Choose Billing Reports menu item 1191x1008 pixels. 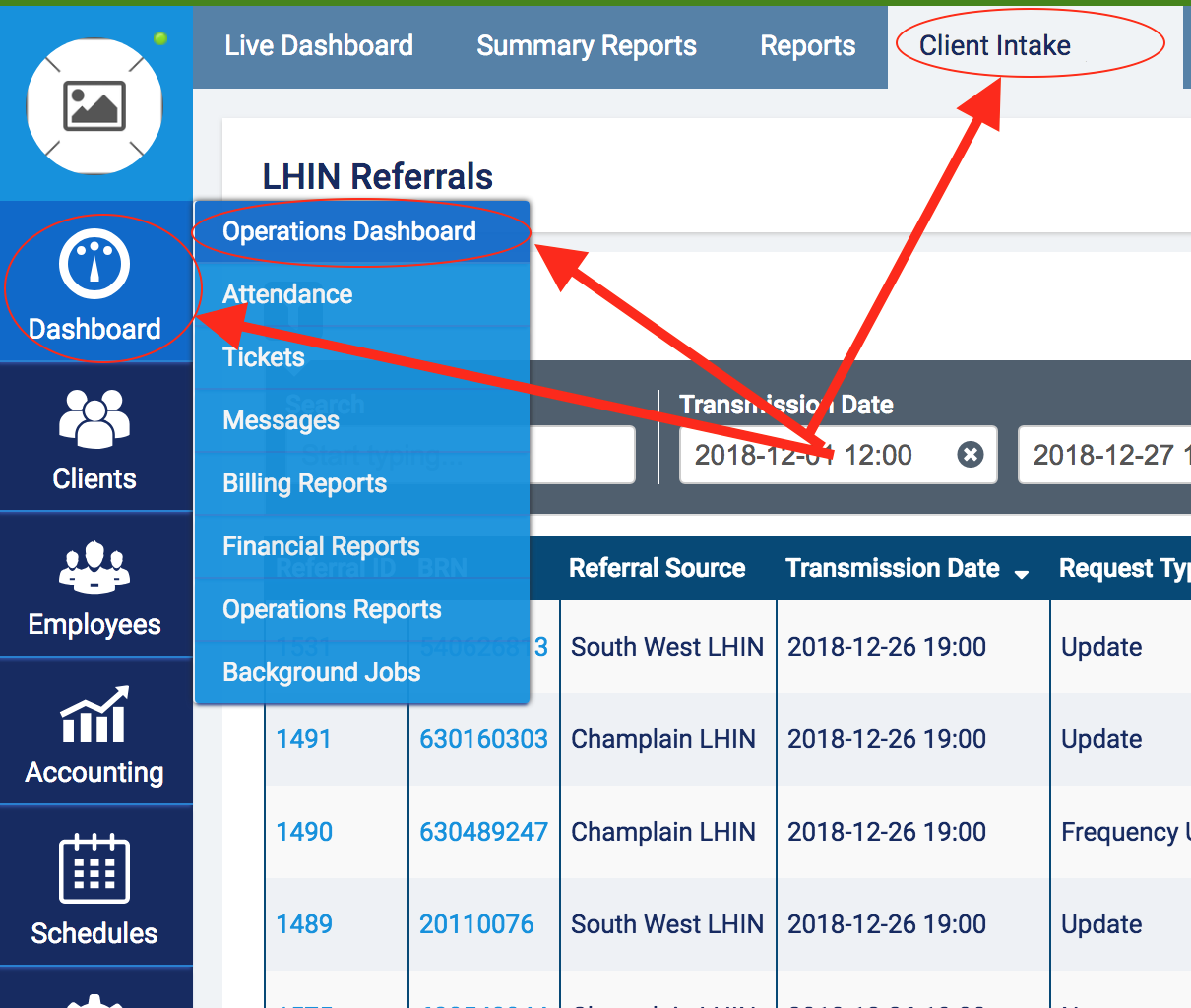click(x=362, y=483)
